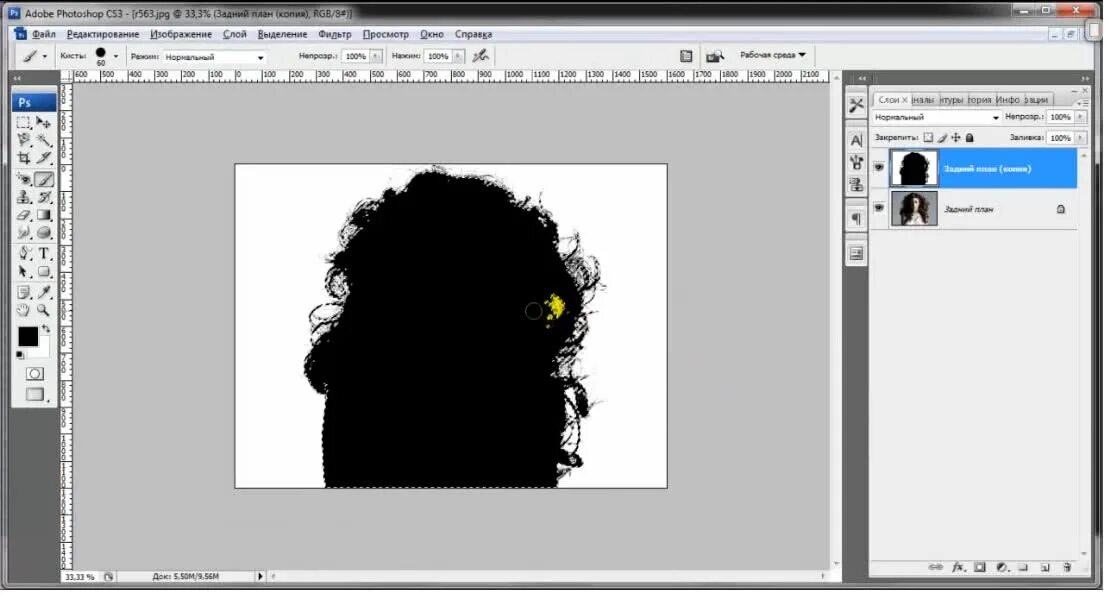The height and width of the screenshot is (595, 1108).
Task: Open the 'Просмотр' menu
Action: point(386,34)
